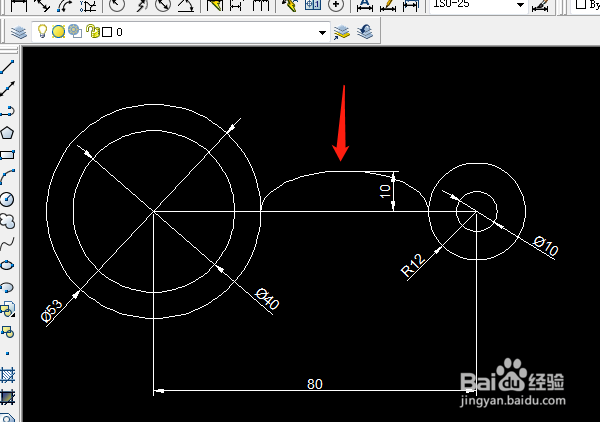Select the Quick Dimension tool

(215, 5)
